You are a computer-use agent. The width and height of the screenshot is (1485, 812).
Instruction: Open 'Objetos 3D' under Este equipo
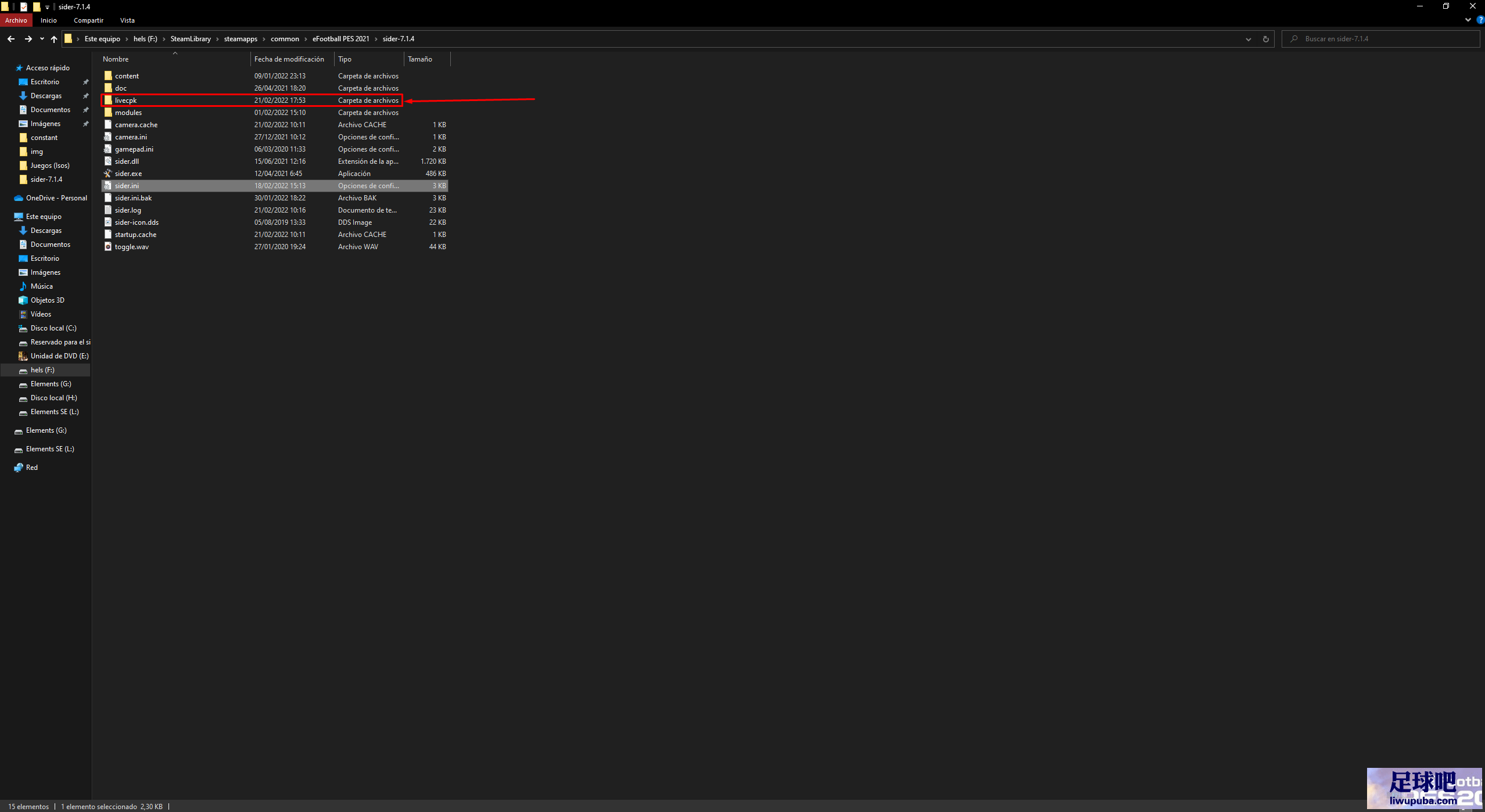click(x=47, y=300)
